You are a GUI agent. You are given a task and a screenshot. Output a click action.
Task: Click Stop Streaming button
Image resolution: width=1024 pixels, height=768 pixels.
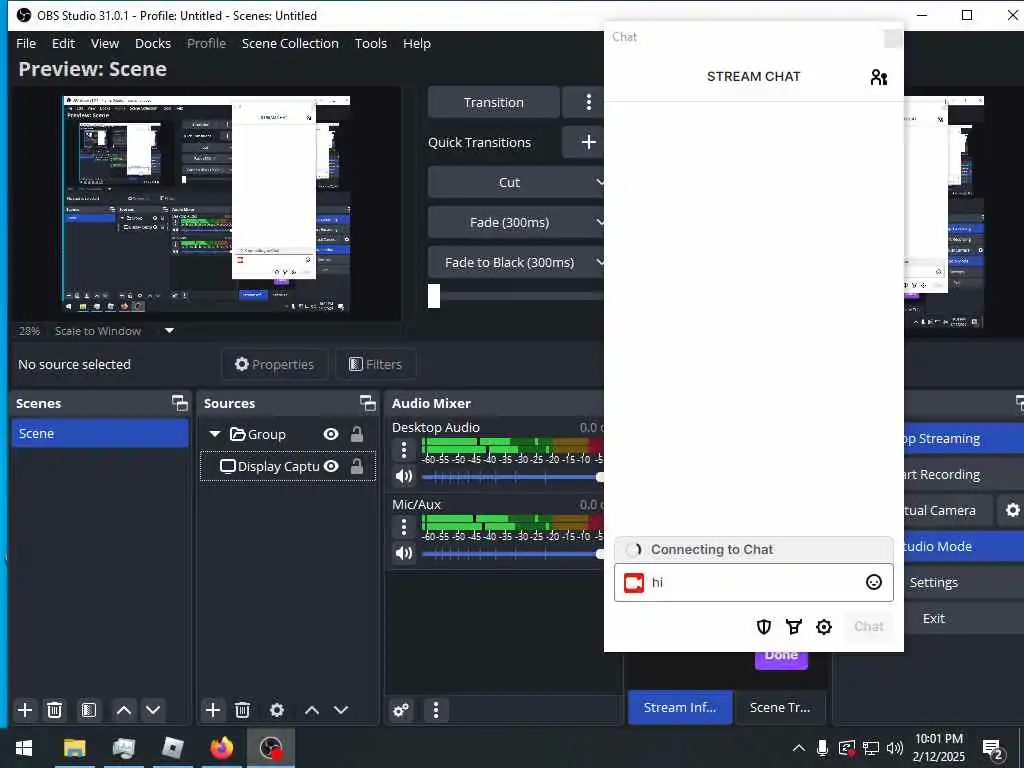point(964,438)
